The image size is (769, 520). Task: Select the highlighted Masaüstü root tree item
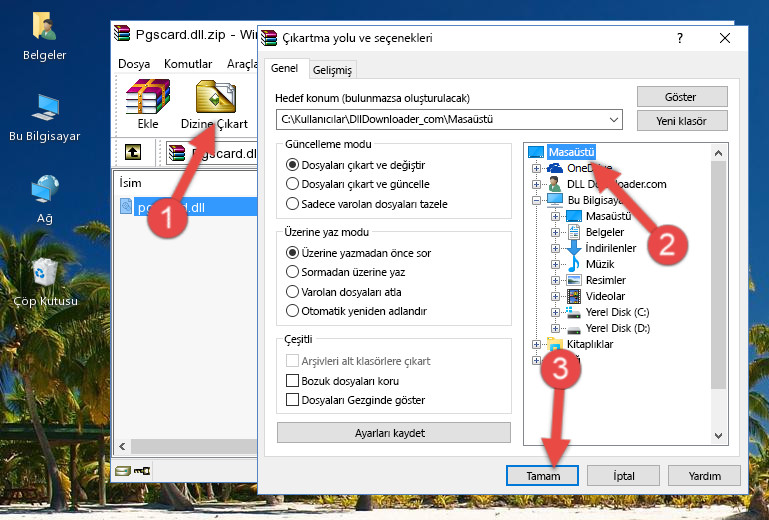pyautogui.click(x=571, y=152)
